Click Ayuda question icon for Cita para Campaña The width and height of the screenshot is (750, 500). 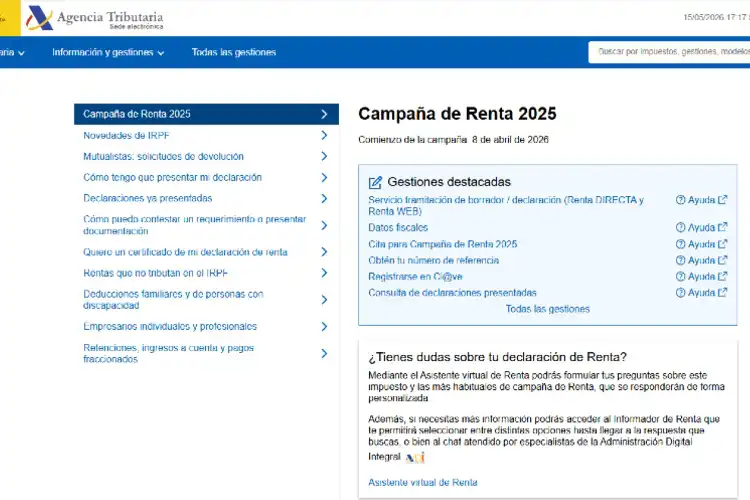681,244
